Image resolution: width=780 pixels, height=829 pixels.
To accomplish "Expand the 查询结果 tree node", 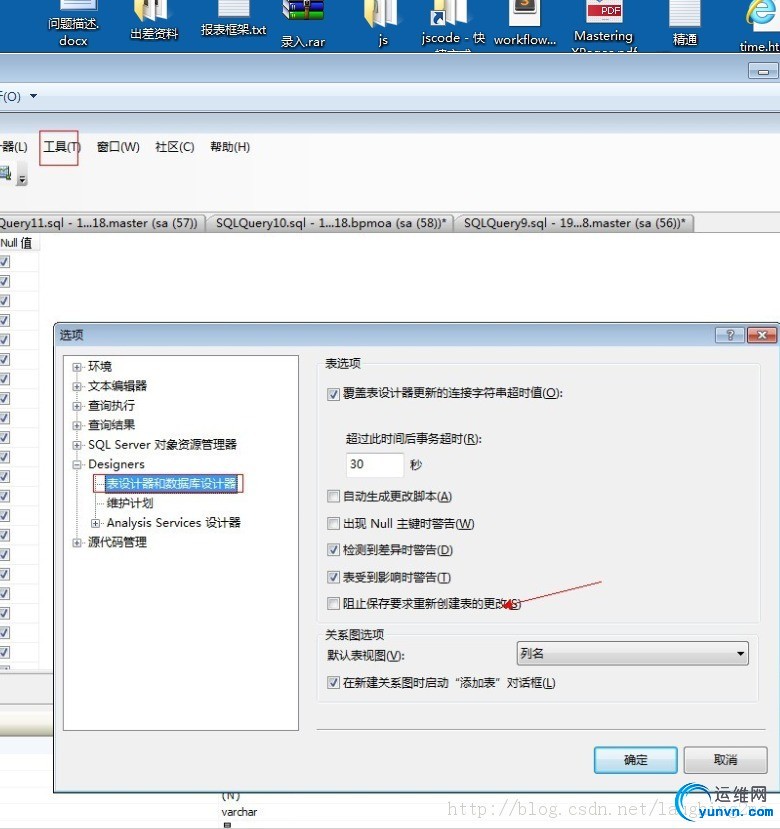I will coord(77,426).
